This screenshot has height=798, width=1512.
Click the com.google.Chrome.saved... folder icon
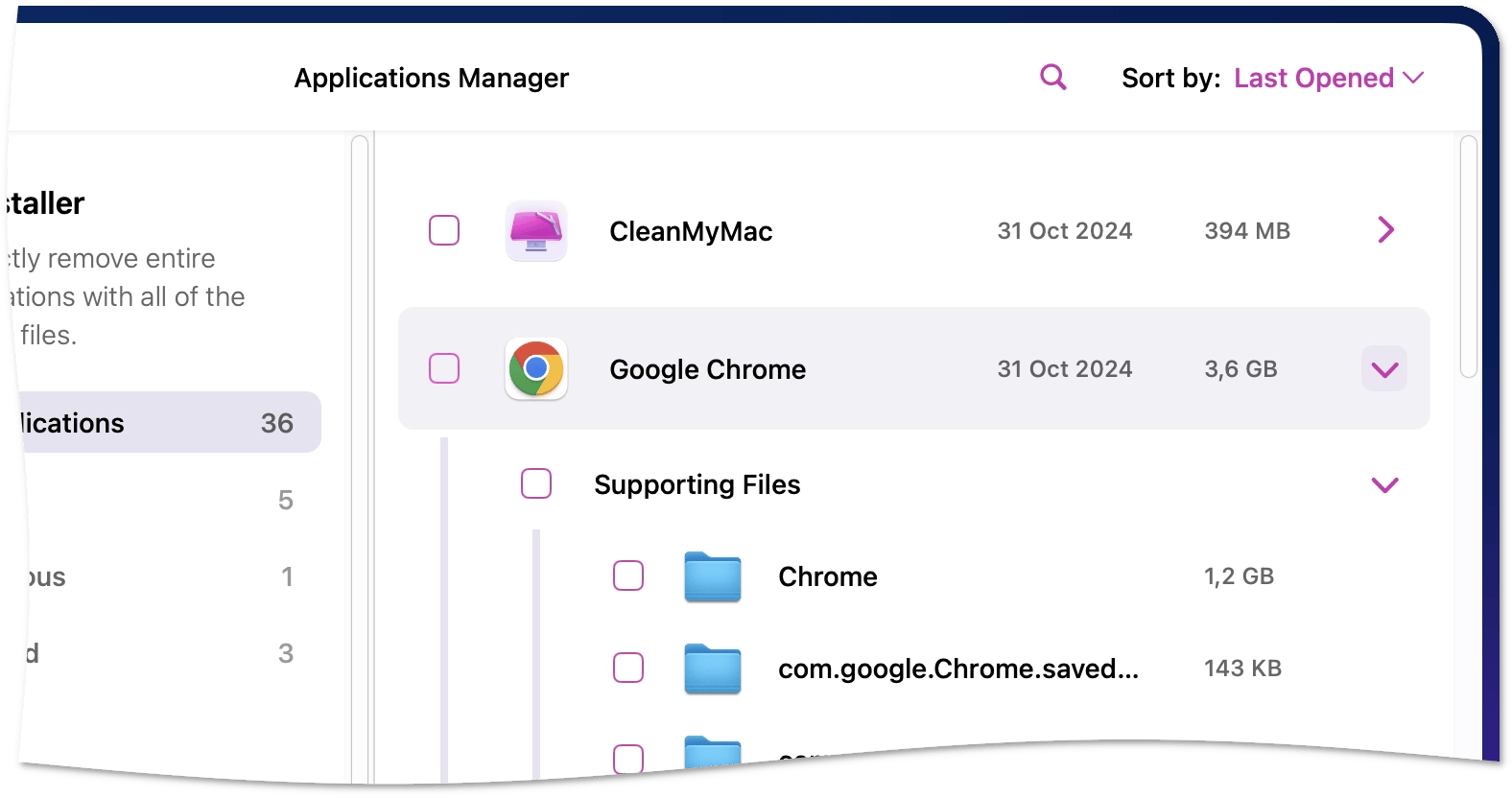[x=713, y=669]
